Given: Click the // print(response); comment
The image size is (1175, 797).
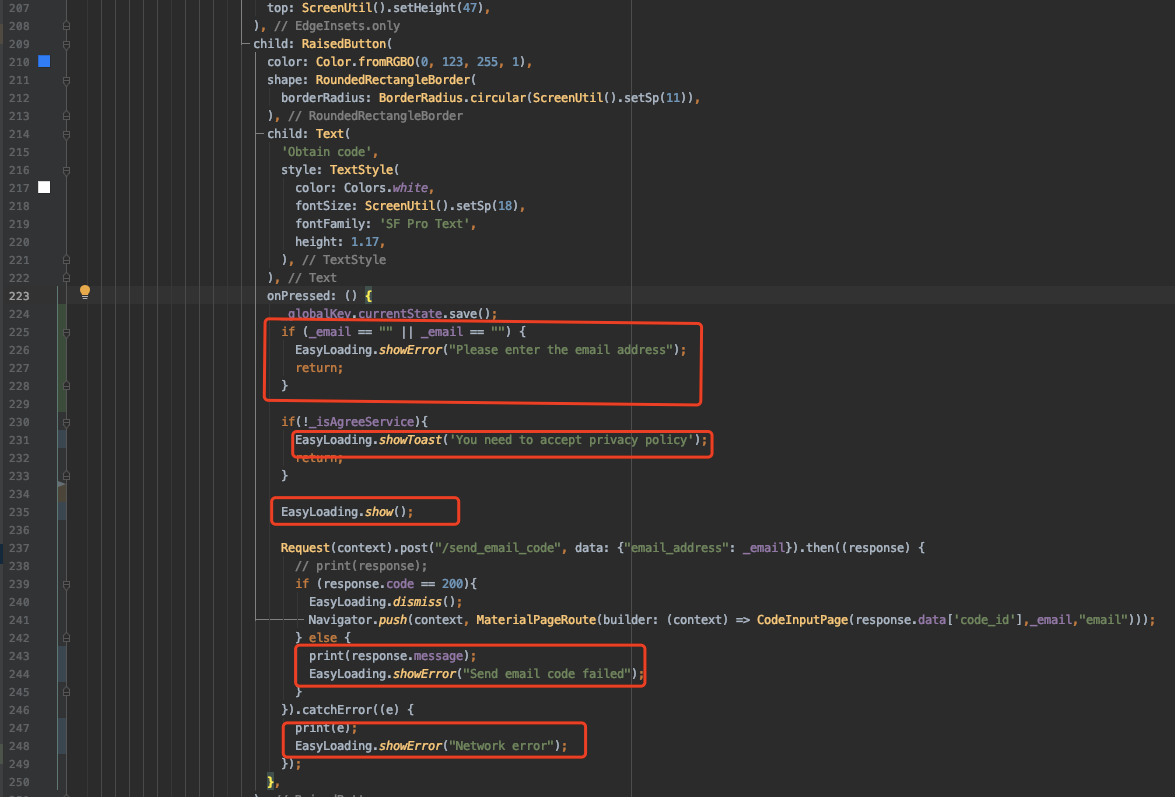Looking at the screenshot, I should tap(361, 566).
